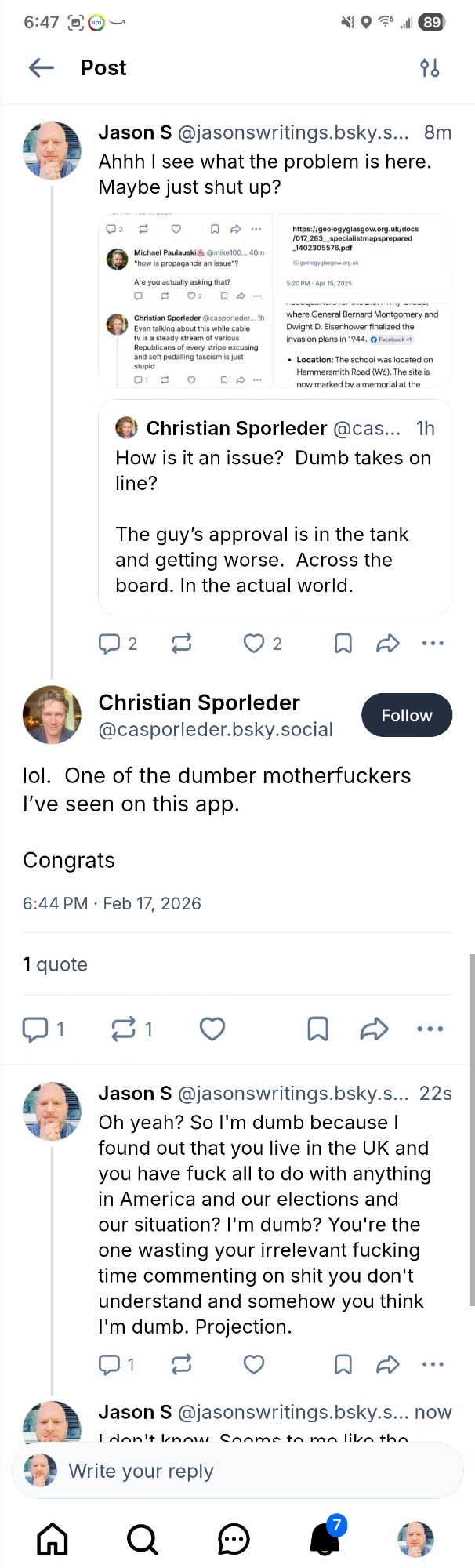Open the geology PDF screenshot thumbnail
Viewport: 475px width, 1568px height.
coord(365,300)
